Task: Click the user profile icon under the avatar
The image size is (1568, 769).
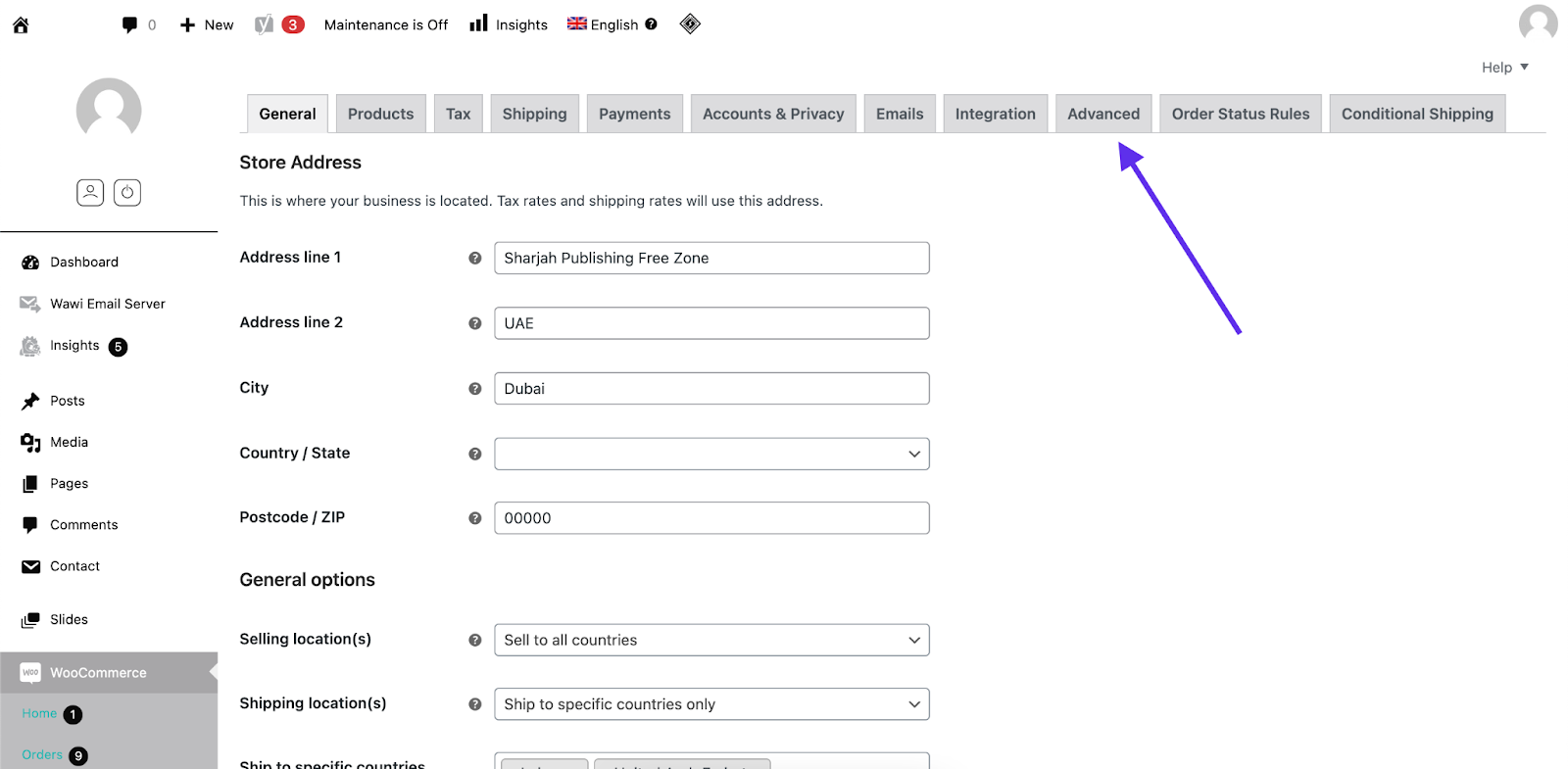Action: [90, 192]
